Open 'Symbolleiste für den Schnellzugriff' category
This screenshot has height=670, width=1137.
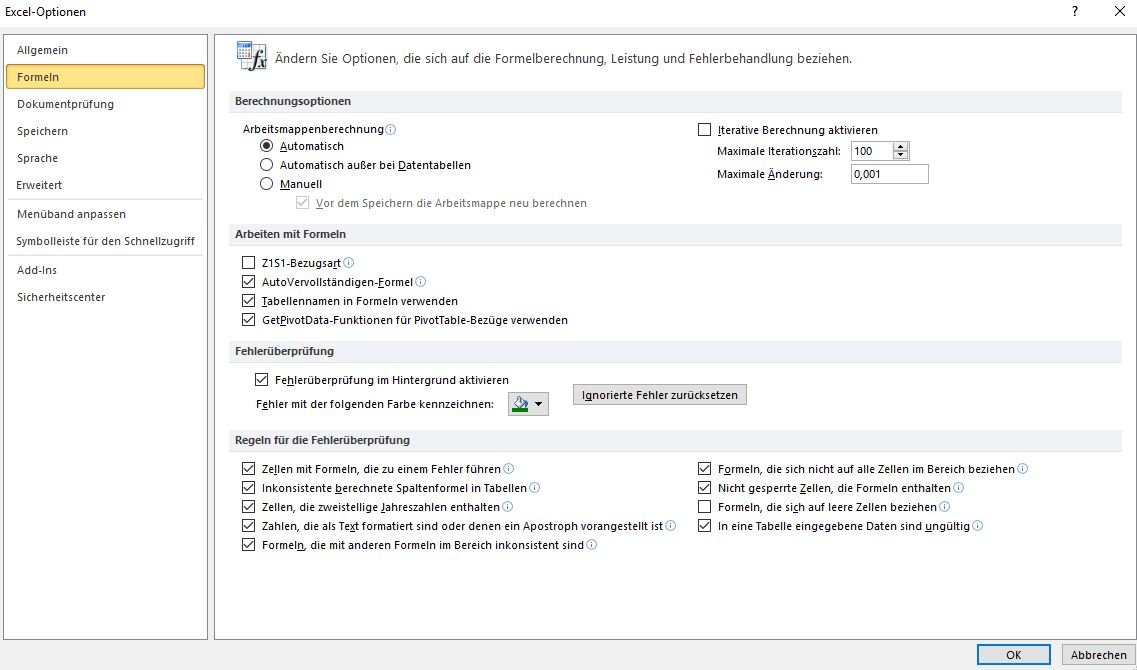[105, 241]
